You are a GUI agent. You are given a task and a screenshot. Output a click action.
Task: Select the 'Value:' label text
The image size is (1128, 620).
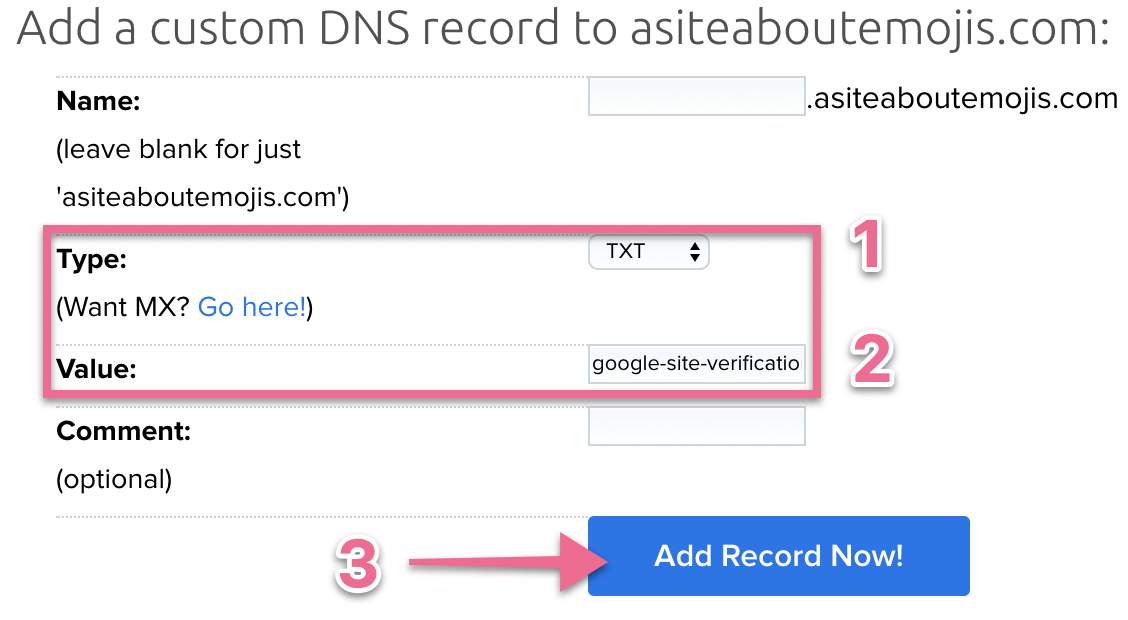coord(96,369)
